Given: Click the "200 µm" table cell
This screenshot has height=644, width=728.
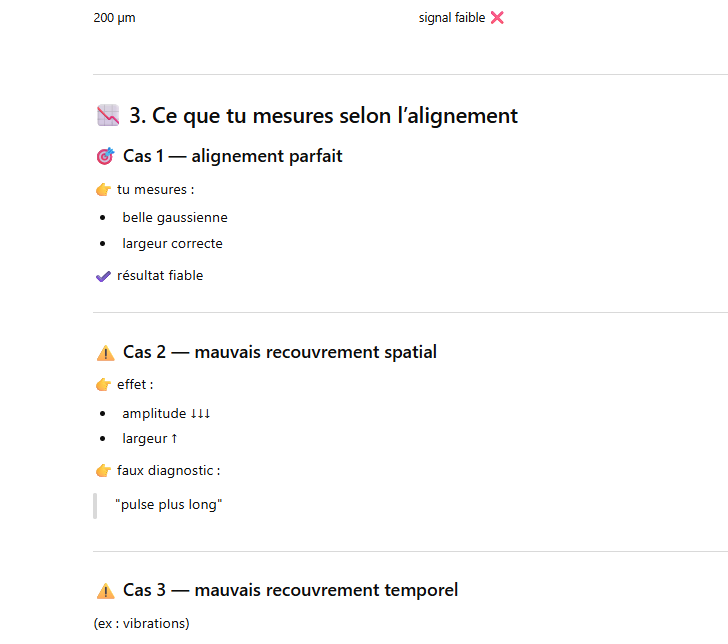Looking at the screenshot, I should tap(114, 18).
